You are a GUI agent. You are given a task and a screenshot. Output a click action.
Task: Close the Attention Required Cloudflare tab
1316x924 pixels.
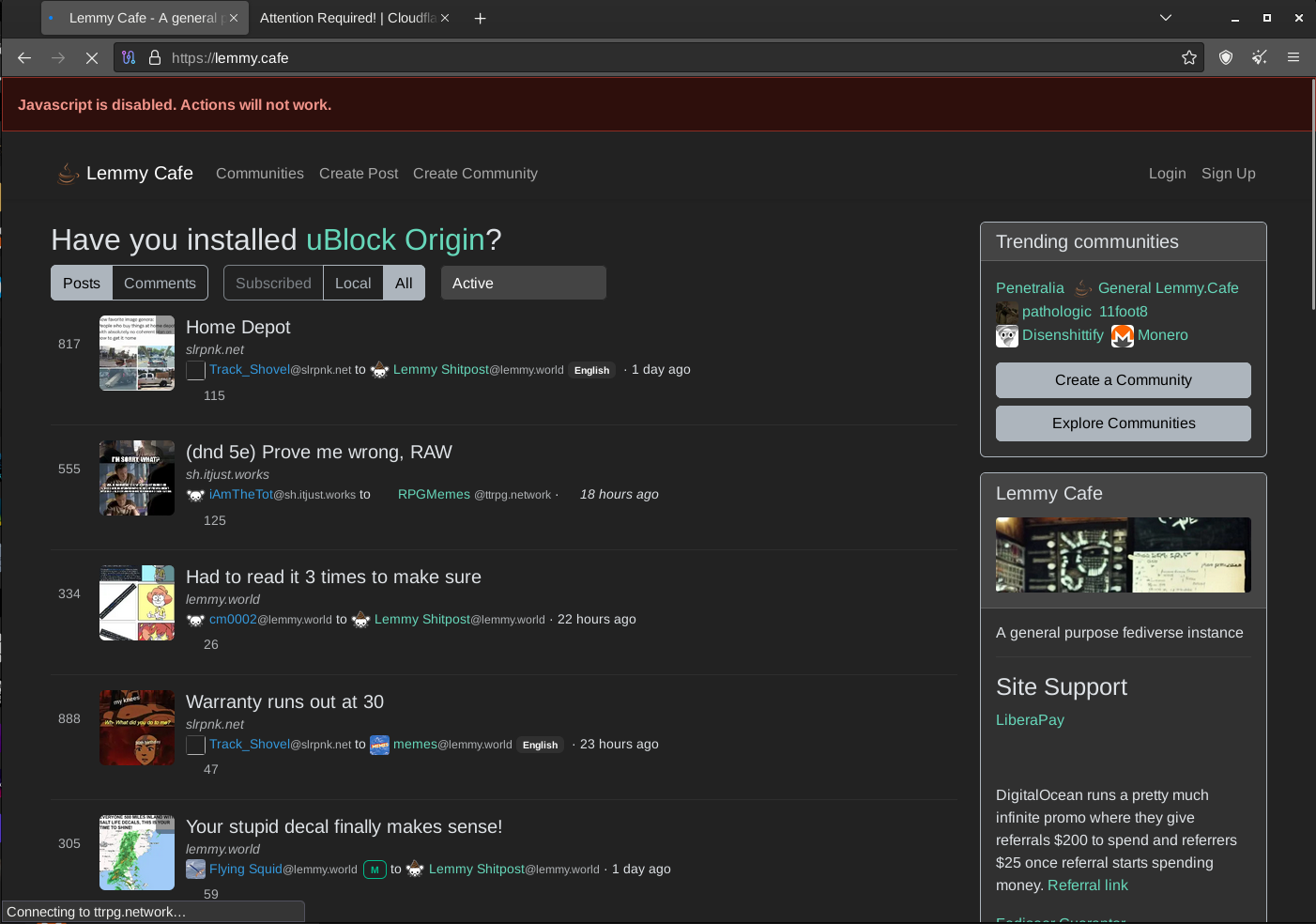445,18
